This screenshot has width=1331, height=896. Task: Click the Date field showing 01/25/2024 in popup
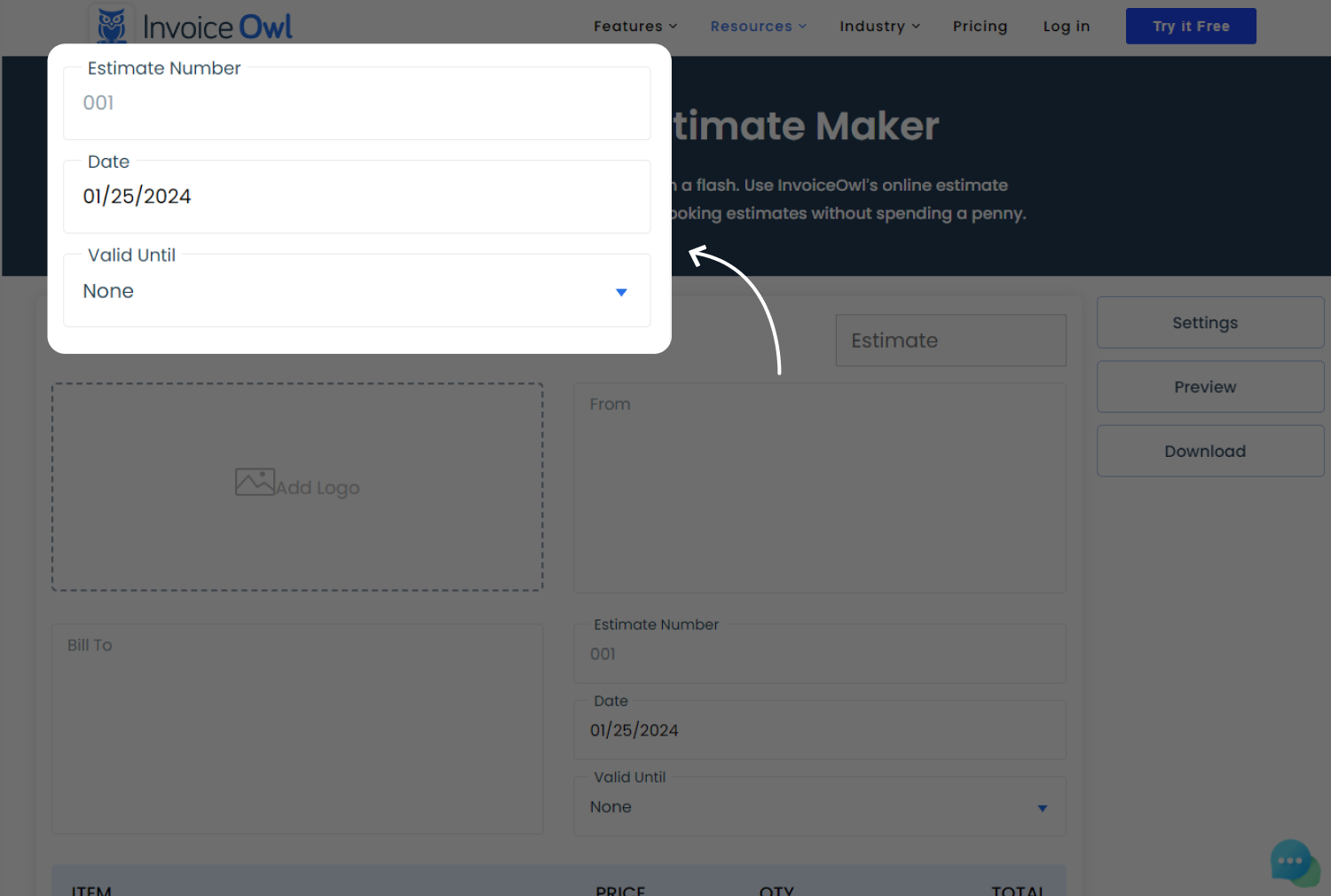(355, 196)
